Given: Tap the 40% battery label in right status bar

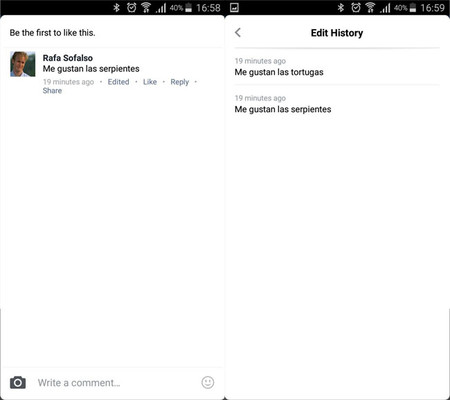Looking at the screenshot, I should pyautogui.click(x=401, y=8).
